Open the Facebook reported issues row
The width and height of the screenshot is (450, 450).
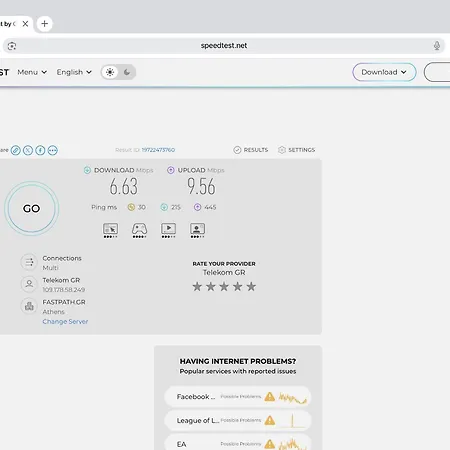[238, 397]
